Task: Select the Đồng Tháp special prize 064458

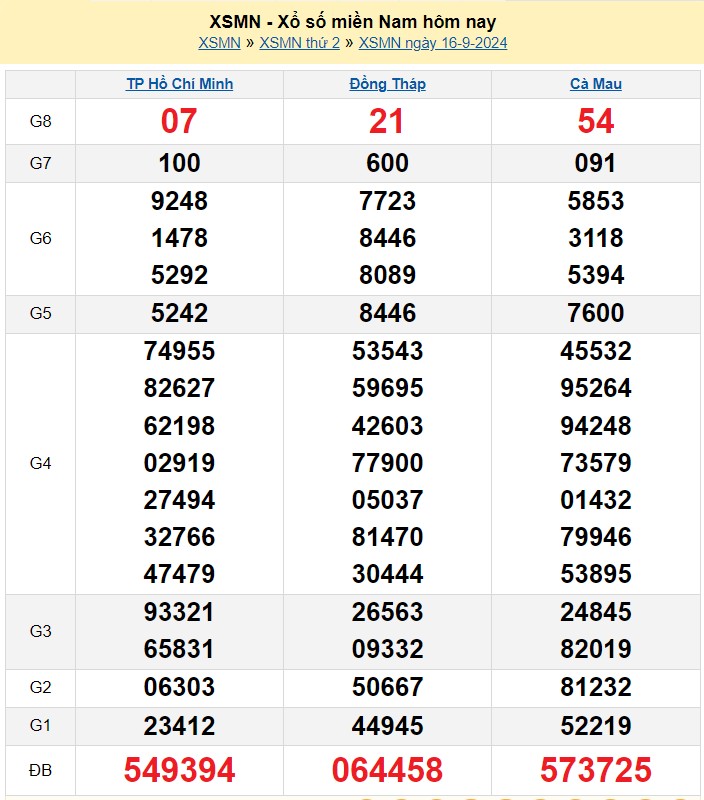Action: click(387, 769)
